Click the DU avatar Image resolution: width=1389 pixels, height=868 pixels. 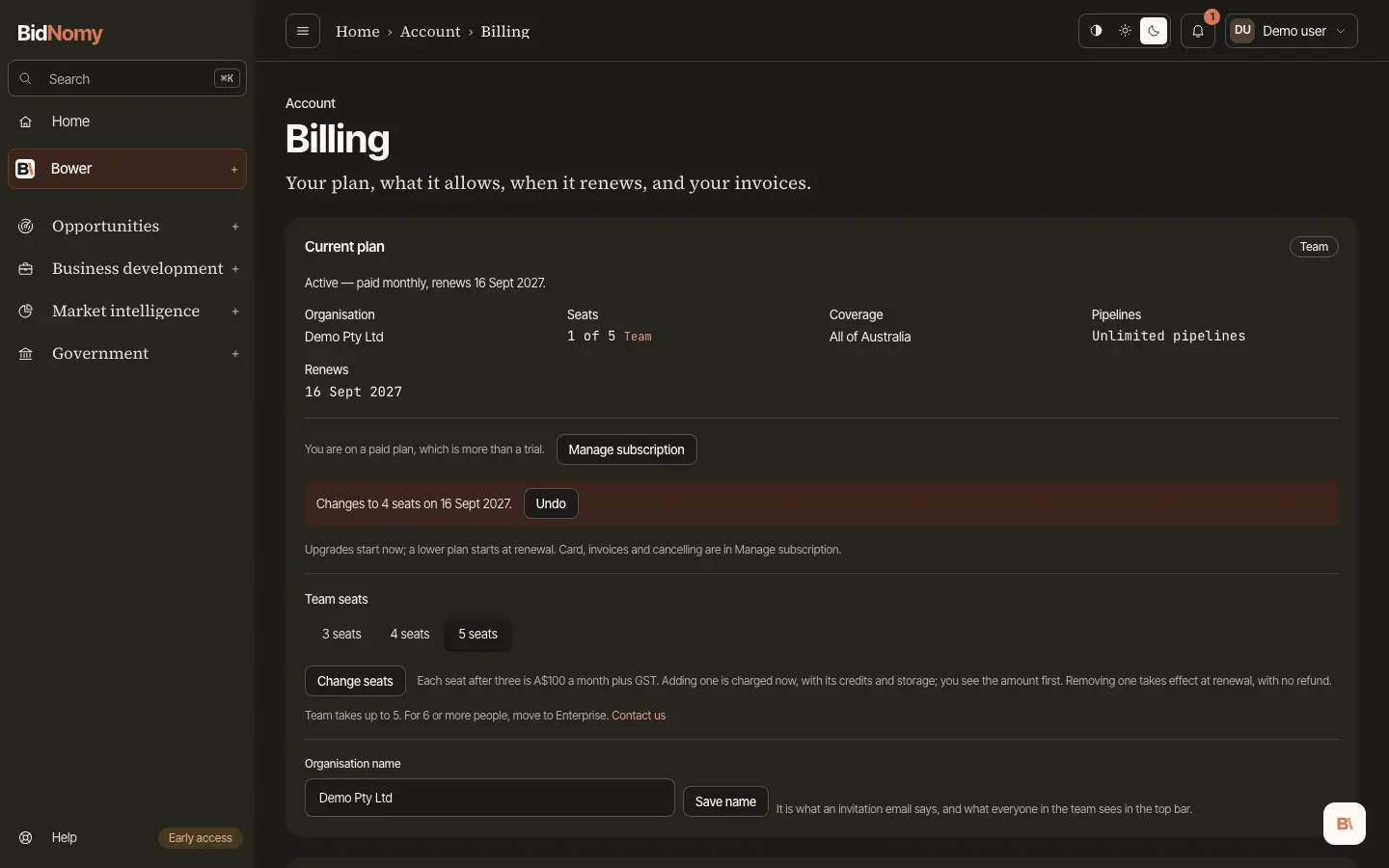(1242, 31)
